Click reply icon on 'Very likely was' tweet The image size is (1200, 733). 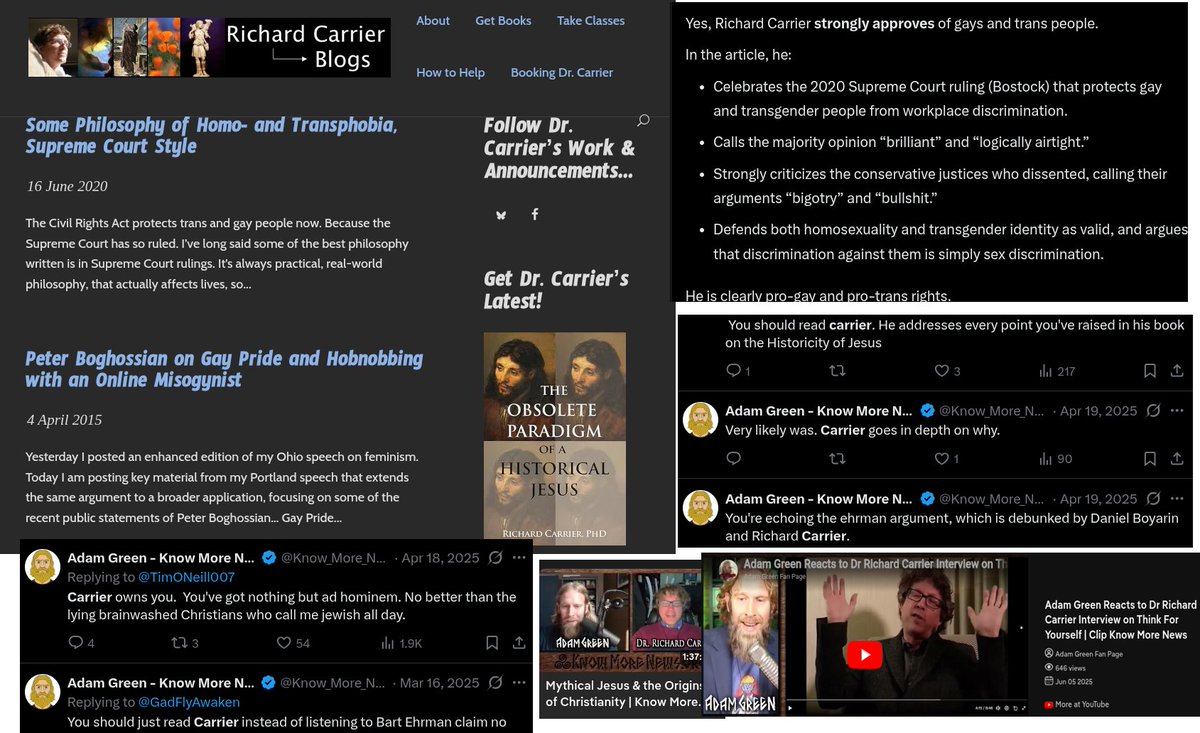tap(733, 459)
